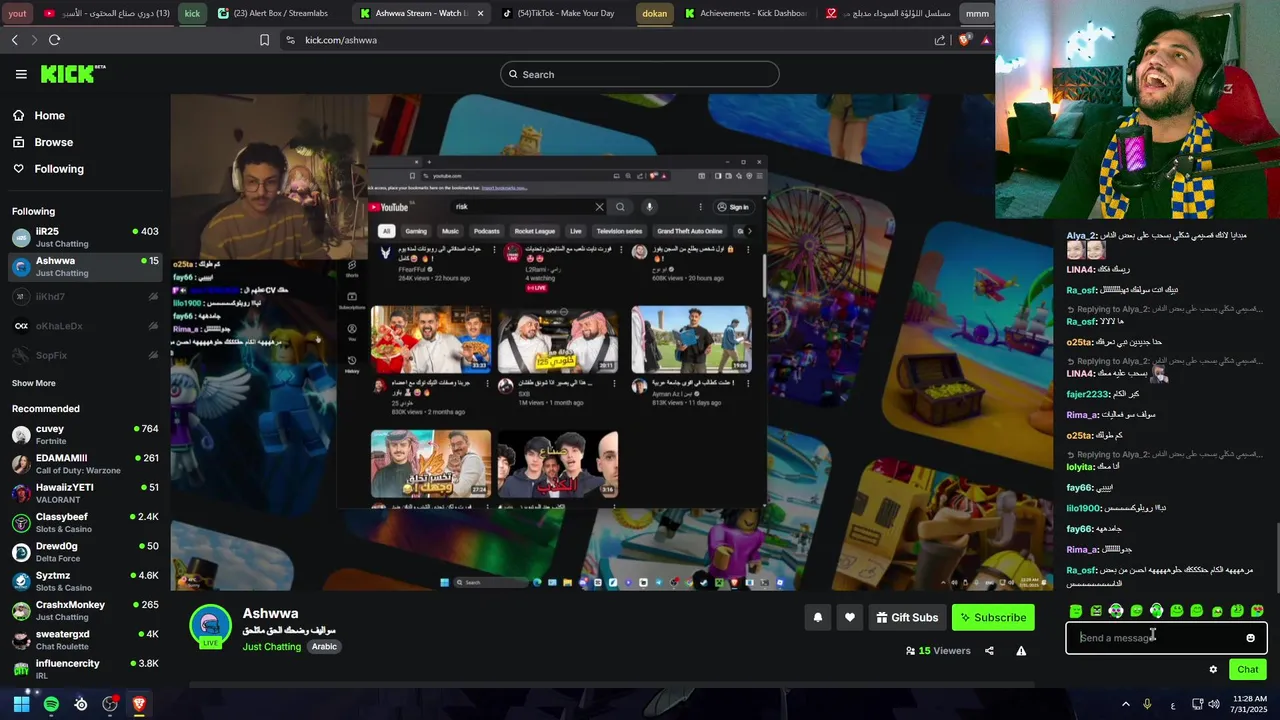Click the microphone tray icon
The width and height of the screenshot is (1280, 720).
[1147, 704]
